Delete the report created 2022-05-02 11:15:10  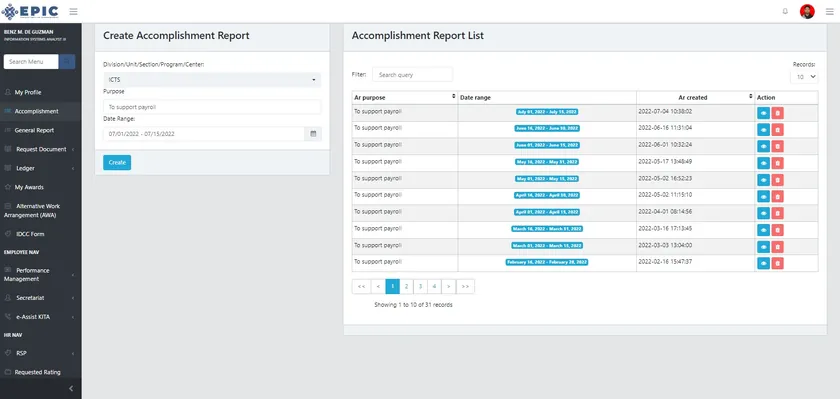pyautogui.click(x=777, y=197)
